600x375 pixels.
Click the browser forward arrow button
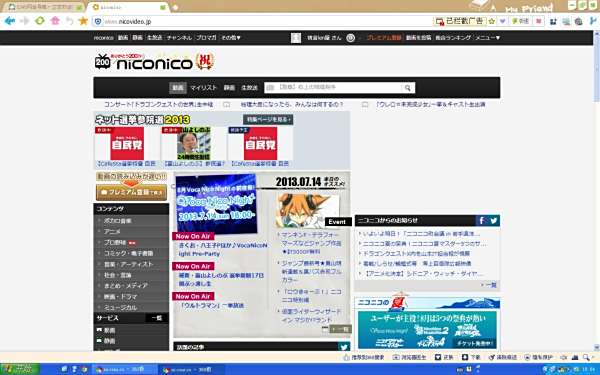point(25,21)
